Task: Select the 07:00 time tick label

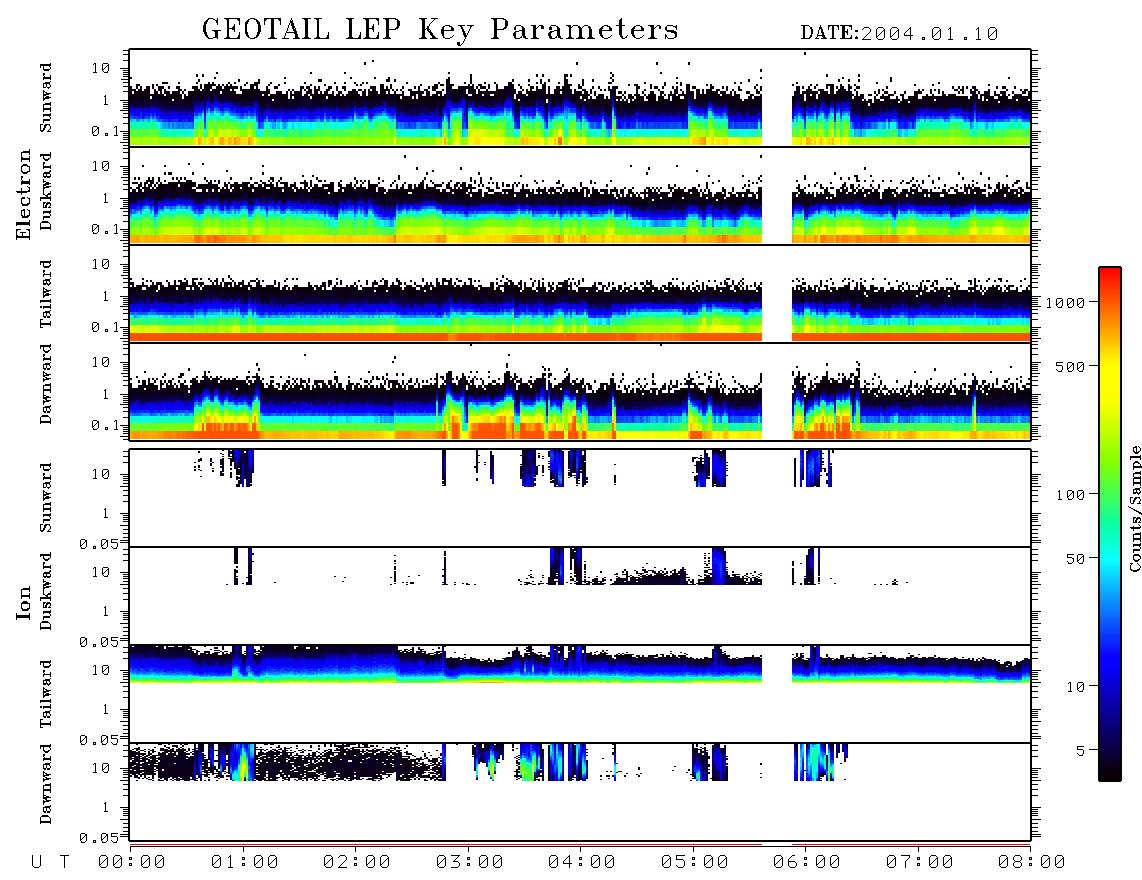Action: (920, 862)
